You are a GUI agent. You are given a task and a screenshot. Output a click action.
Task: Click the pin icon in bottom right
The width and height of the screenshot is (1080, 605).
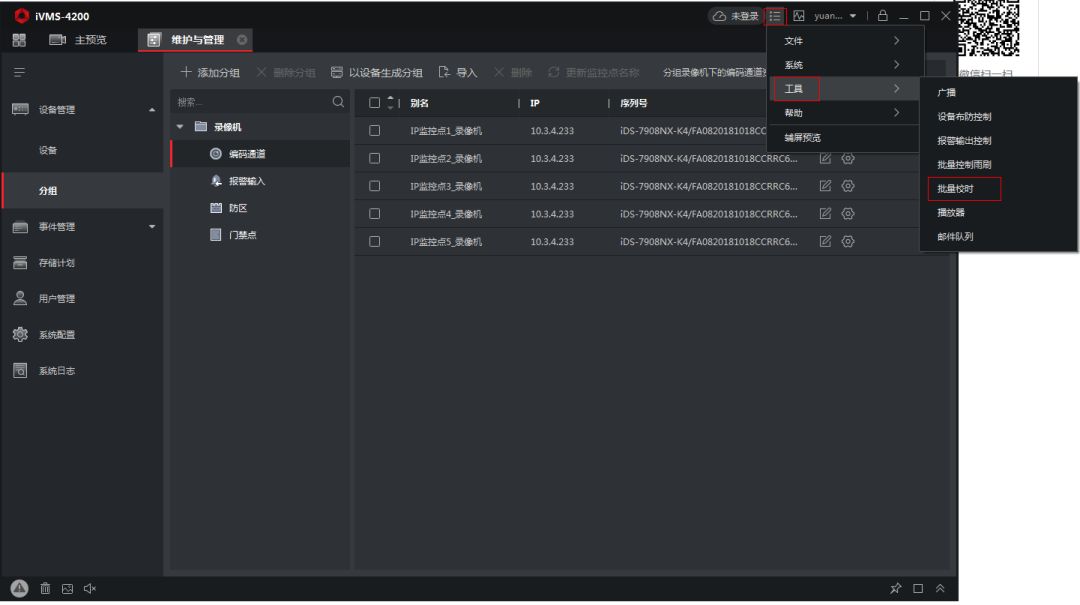click(x=896, y=588)
